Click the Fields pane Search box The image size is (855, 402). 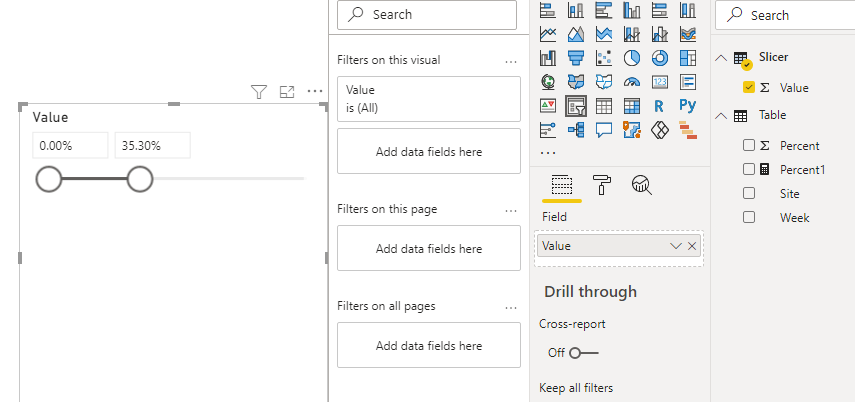pos(785,15)
